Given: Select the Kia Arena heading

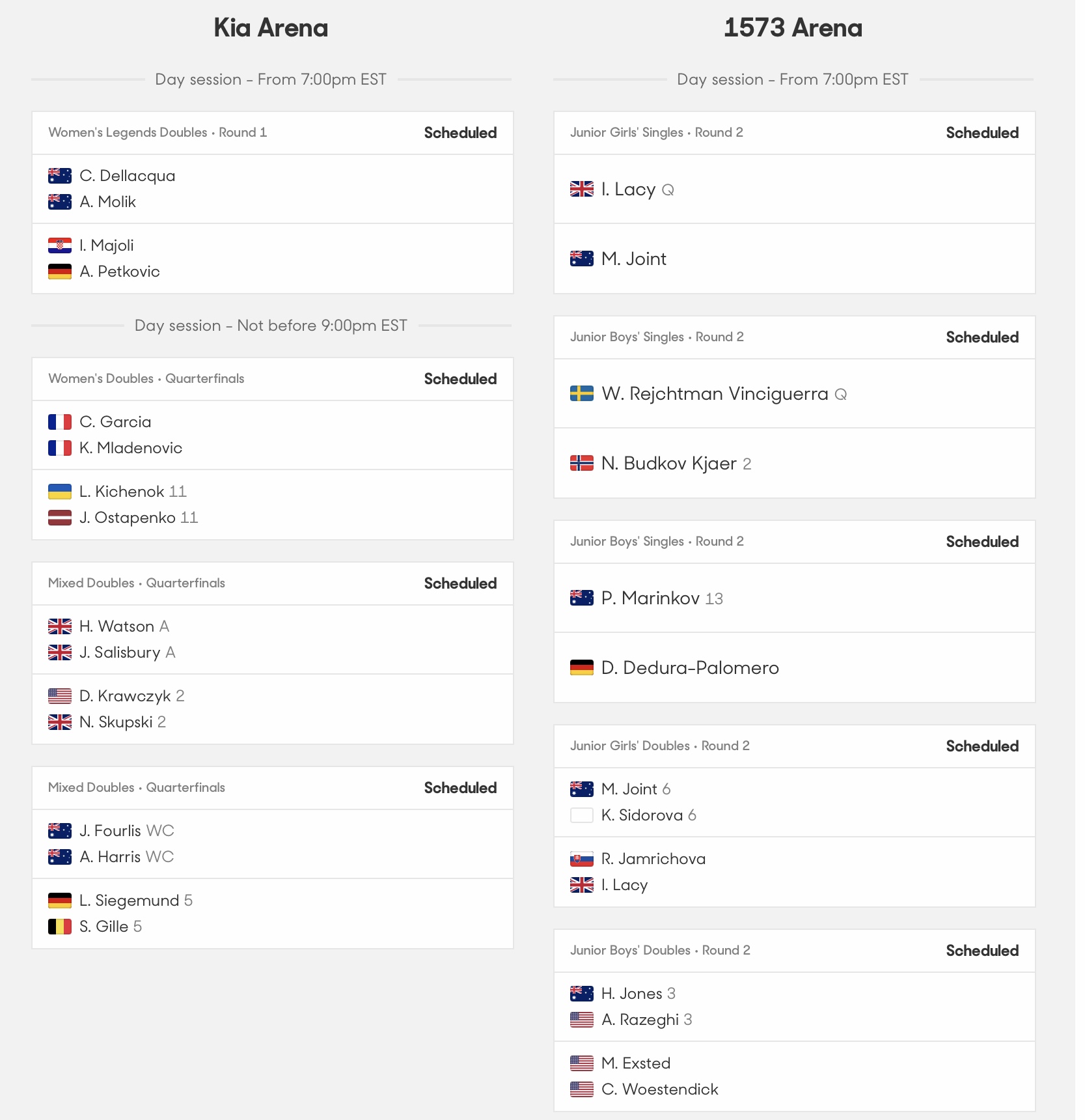Looking at the screenshot, I should (x=271, y=28).
